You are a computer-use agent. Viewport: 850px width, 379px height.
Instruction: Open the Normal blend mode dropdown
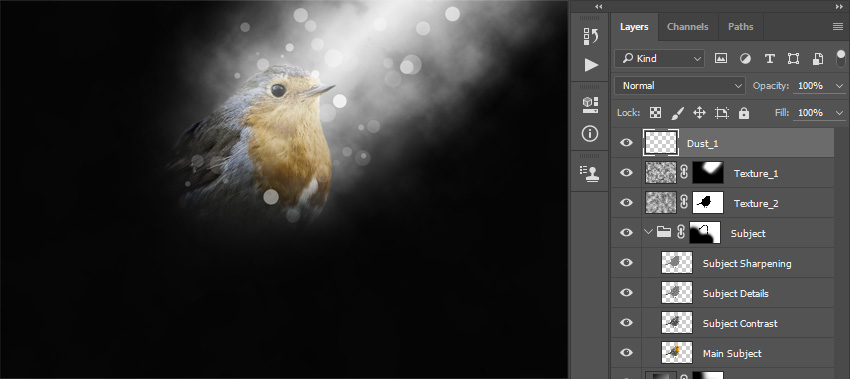[x=680, y=86]
